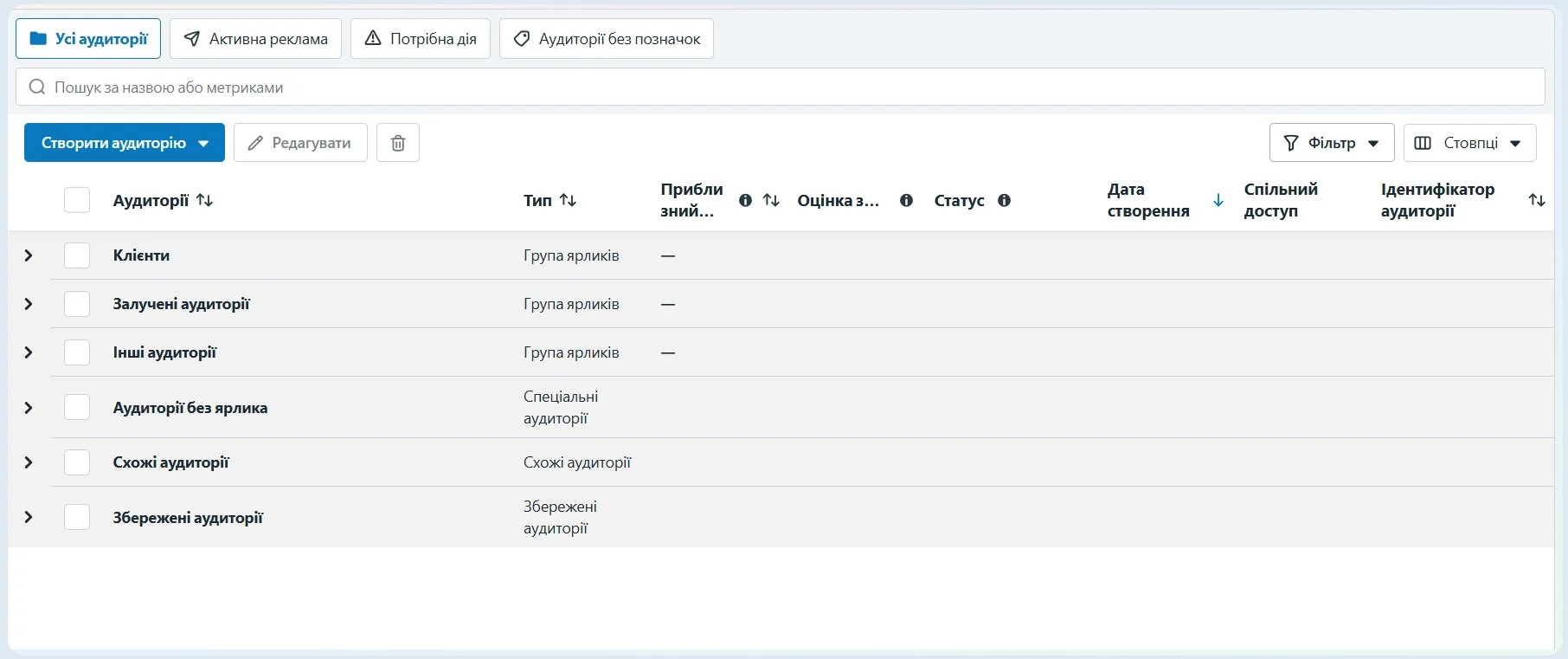Open the Створити аудиторію dropdown button
1568x659 pixels.
pos(125,143)
